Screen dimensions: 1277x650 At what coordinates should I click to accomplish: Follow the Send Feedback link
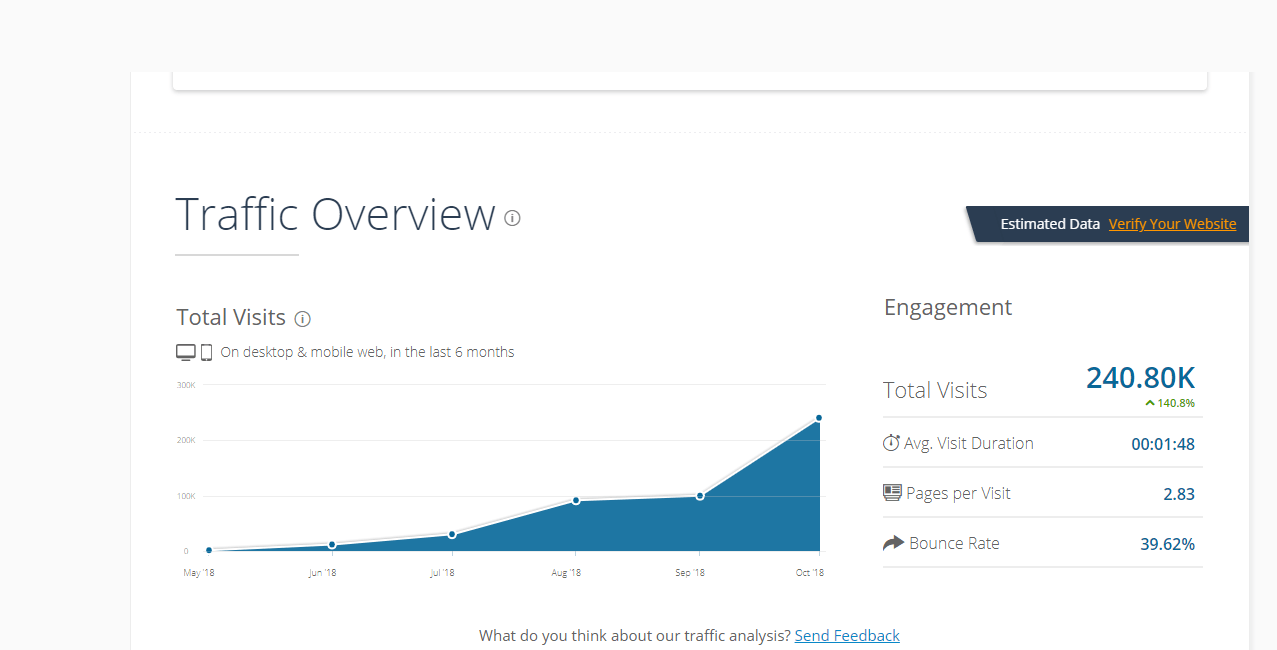click(x=847, y=635)
